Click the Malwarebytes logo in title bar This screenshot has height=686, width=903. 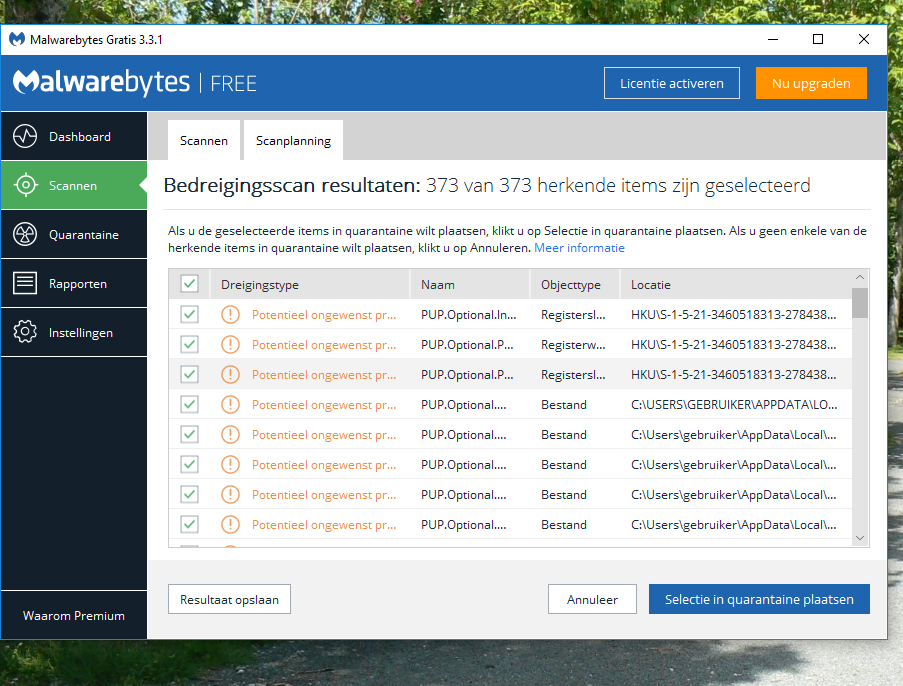point(17,39)
